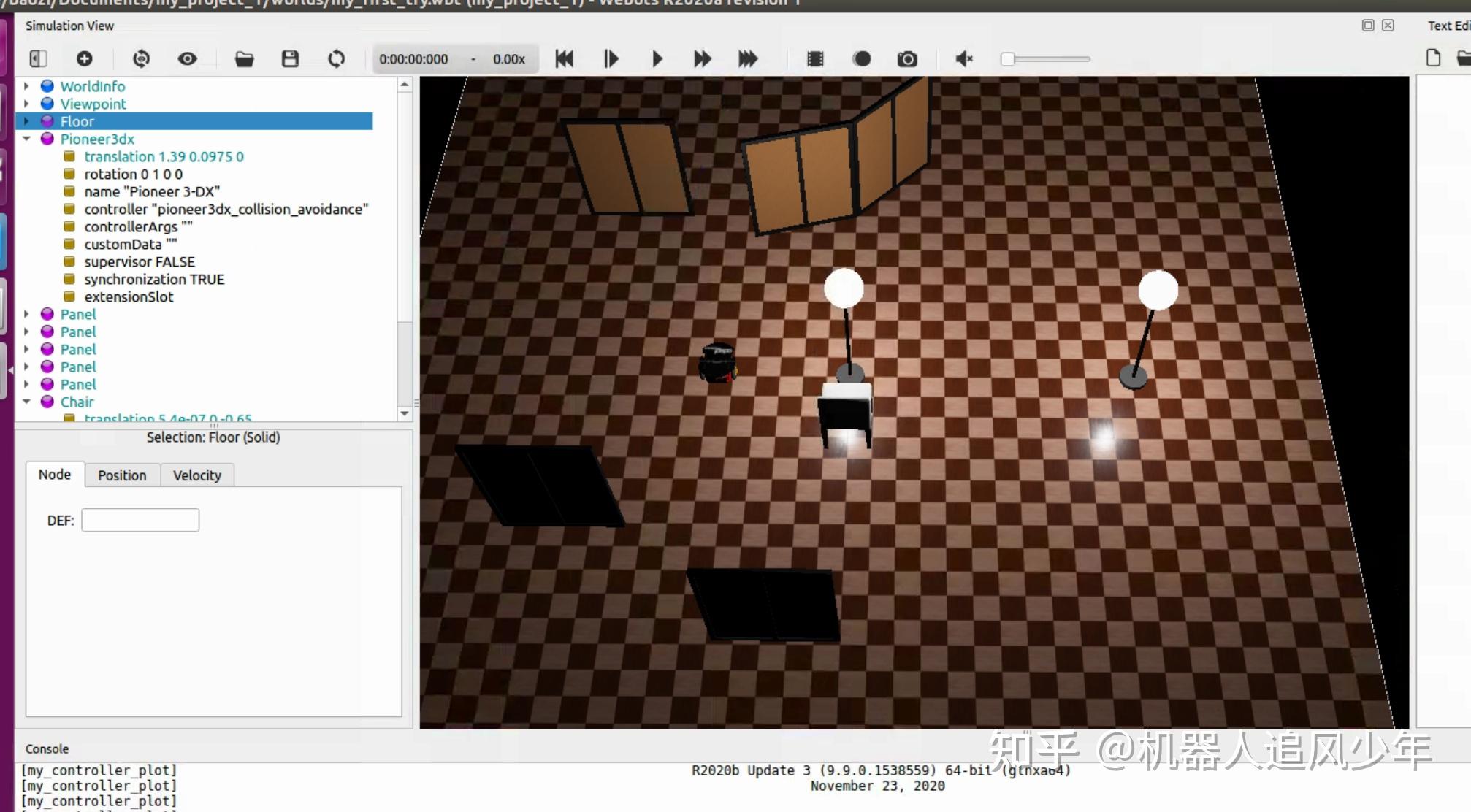1471x812 pixels.
Task: Adjust the volume slider handle
Action: 1008,59
